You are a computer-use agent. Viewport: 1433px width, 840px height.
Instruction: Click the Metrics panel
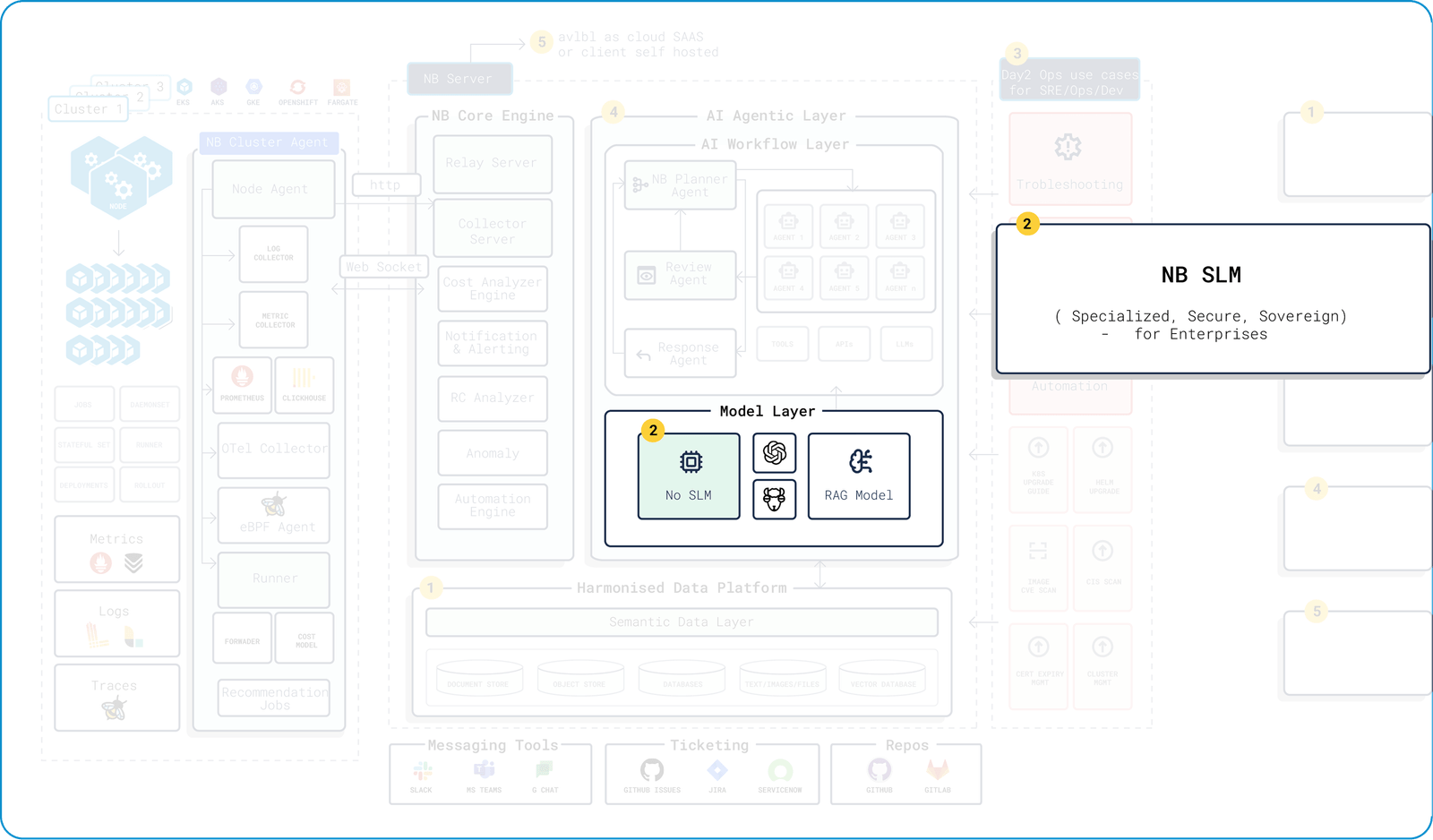116,550
